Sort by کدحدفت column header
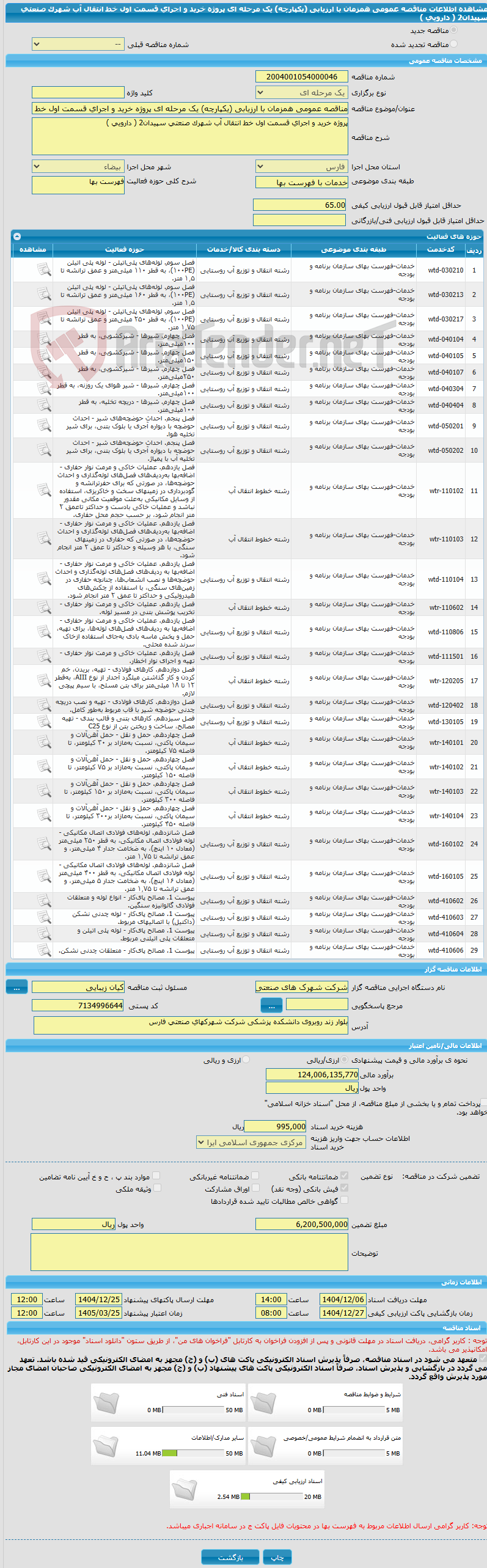487x1568 pixels. tap(441, 249)
